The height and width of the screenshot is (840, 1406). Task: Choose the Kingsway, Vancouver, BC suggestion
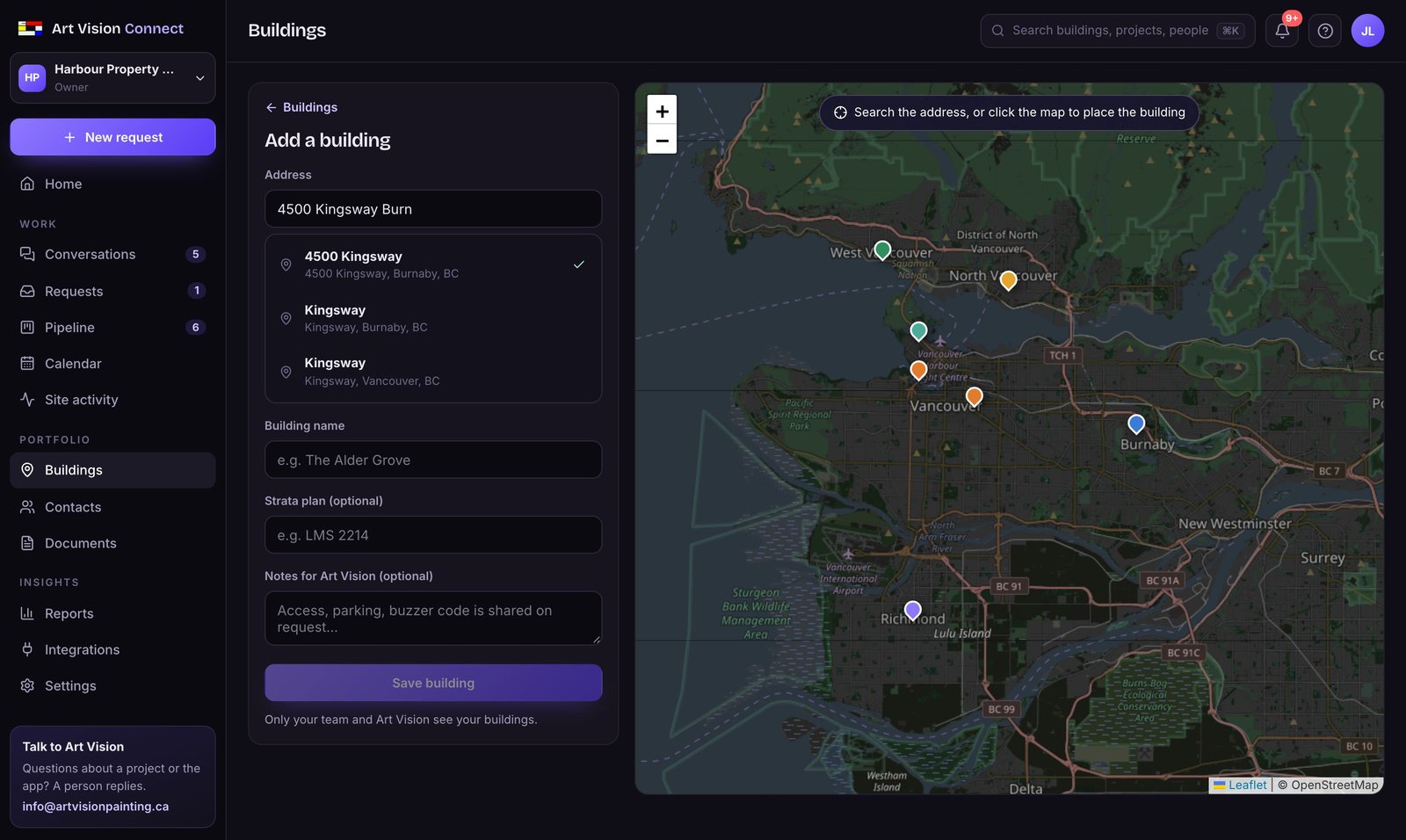[x=433, y=372]
